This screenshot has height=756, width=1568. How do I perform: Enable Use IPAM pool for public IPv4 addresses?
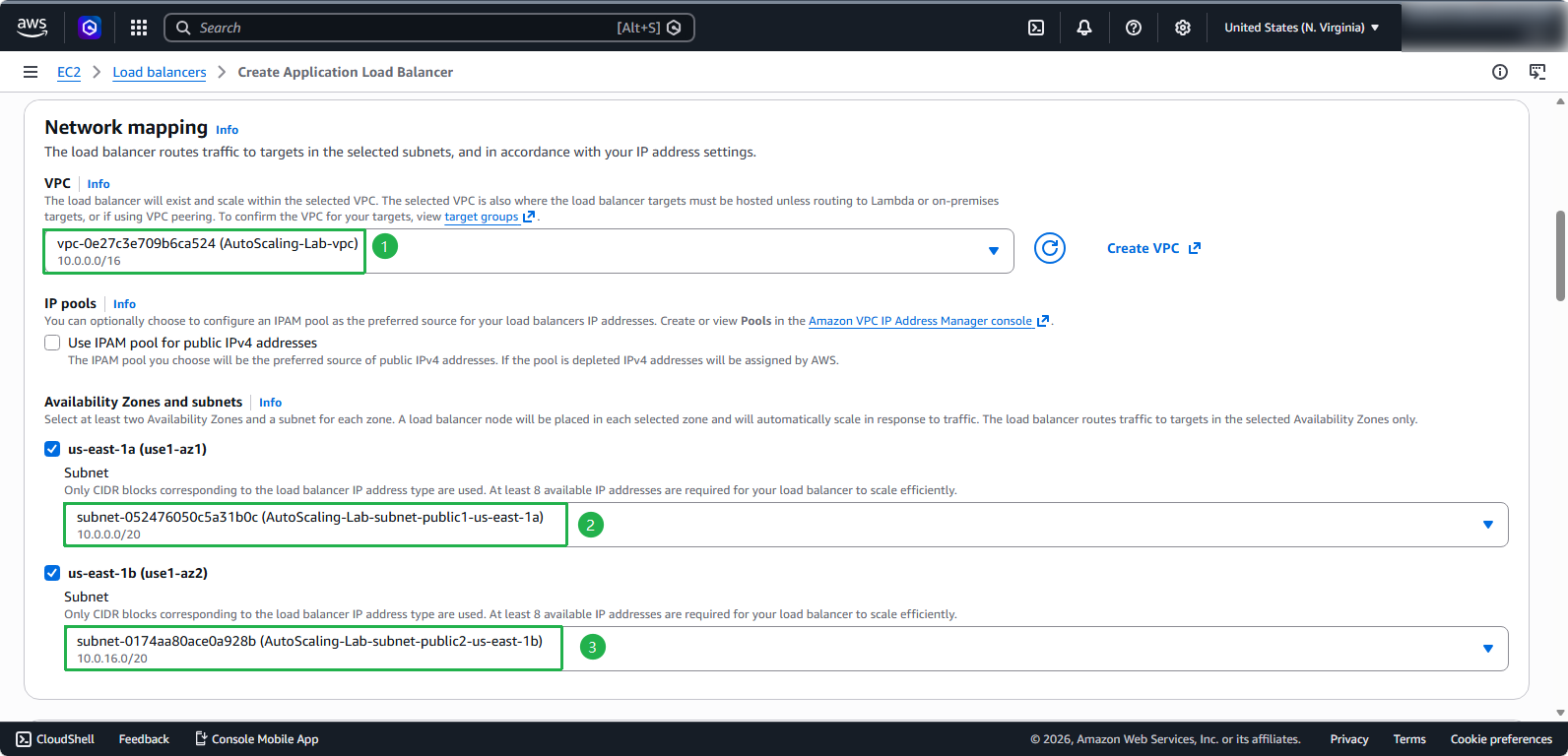click(x=52, y=343)
